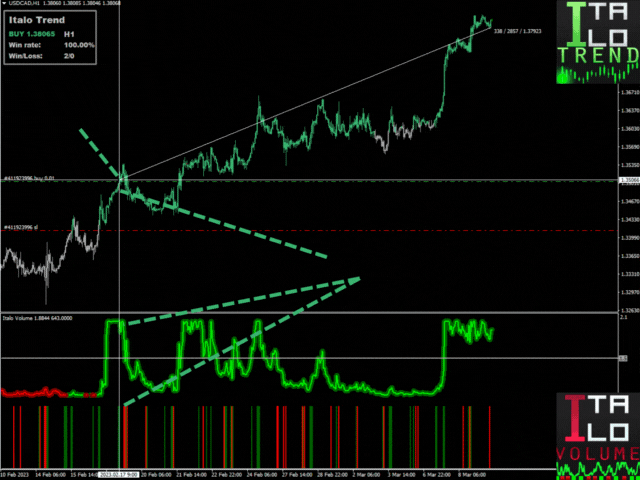Click the 10 Feb 2023 date on time axis

pyautogui.click(x=17, y=474)
